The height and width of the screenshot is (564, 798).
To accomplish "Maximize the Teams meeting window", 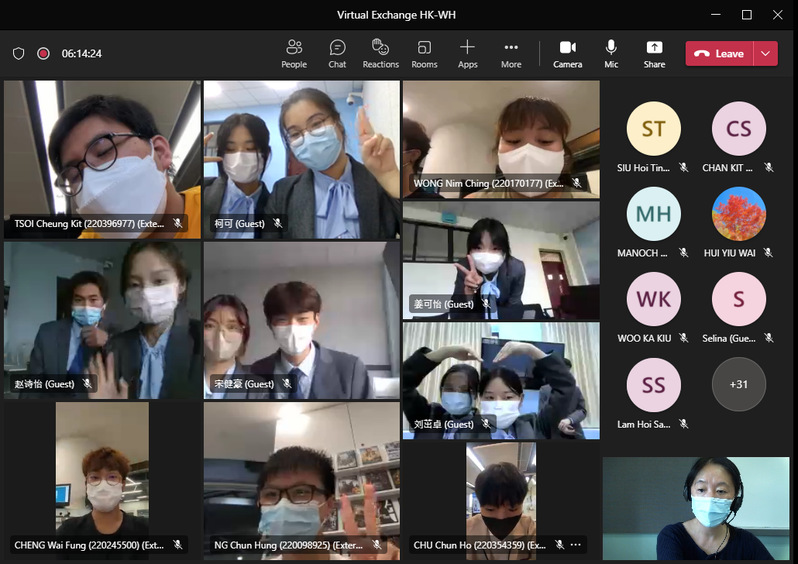I will (x=746, y=15).
